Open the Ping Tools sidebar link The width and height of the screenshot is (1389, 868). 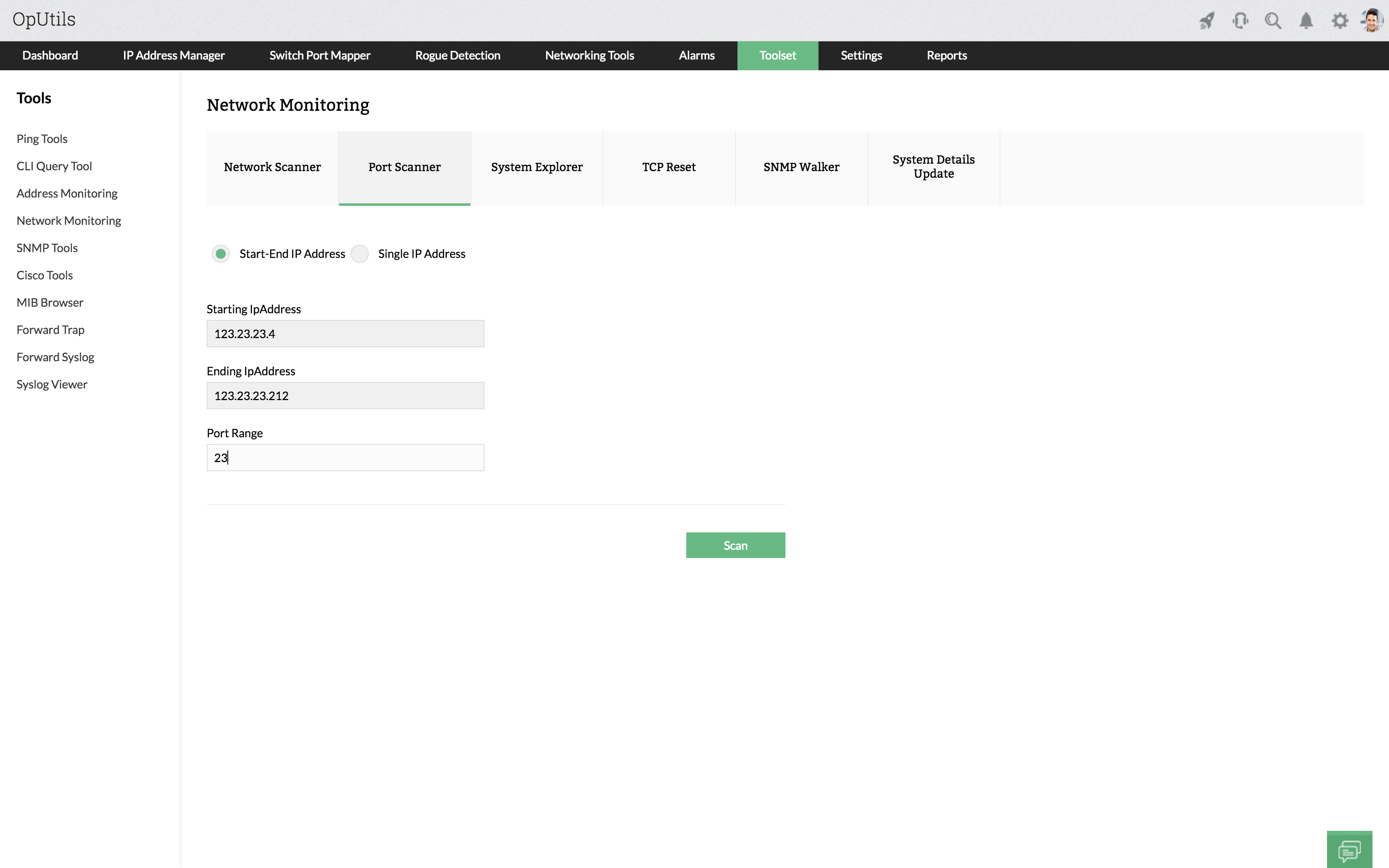pos(42,139)
